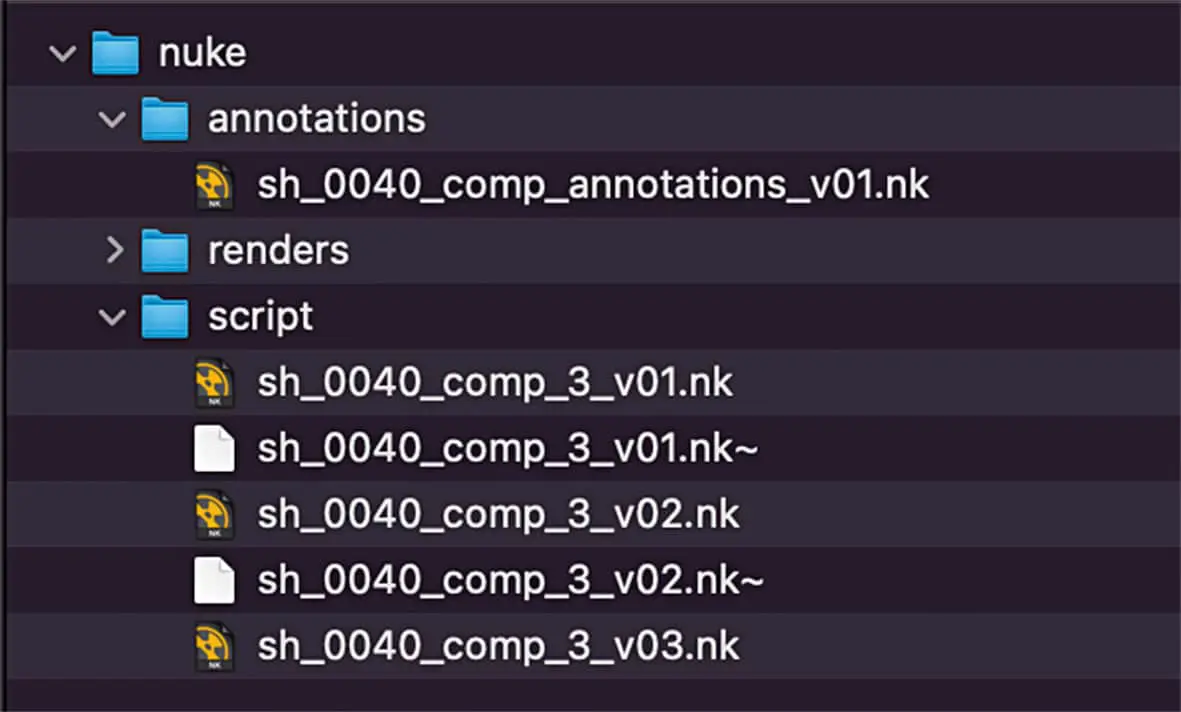The image size is (1181, 712).
Task: Click the renders folder icon
Action: pos(164,251)
